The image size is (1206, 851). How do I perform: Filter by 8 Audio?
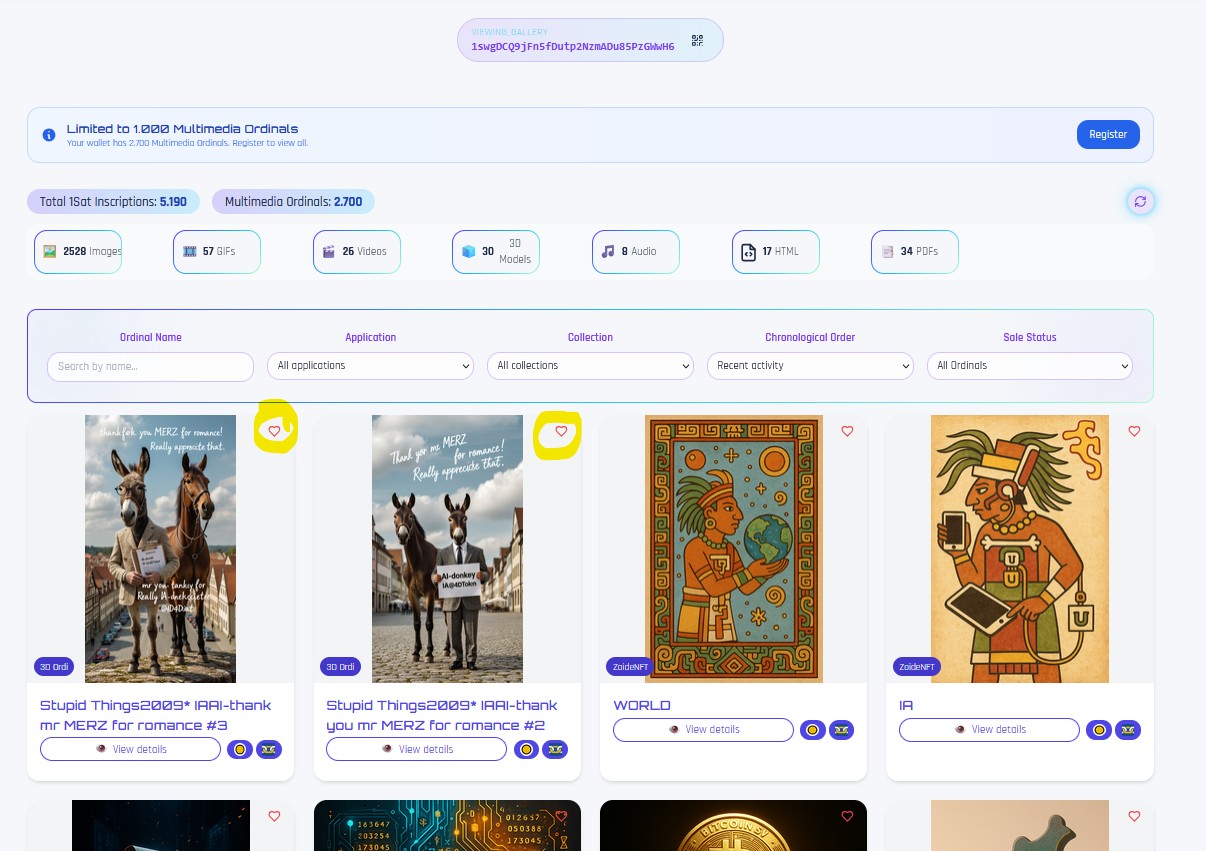pyautogui.click(x=636, y=252)
